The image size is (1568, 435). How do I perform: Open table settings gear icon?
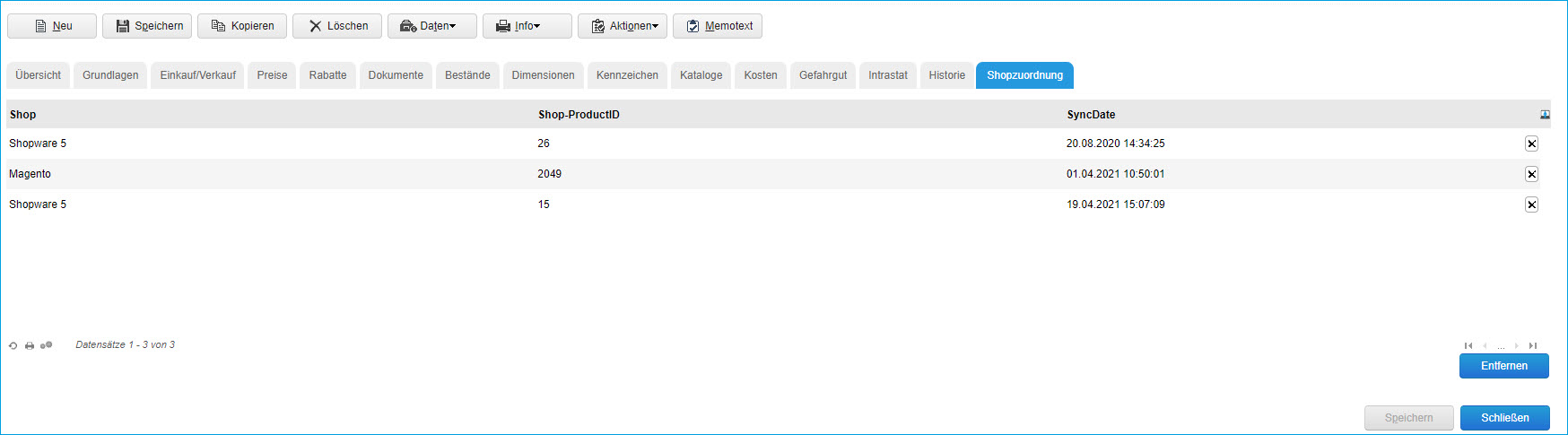coord(46,344)
